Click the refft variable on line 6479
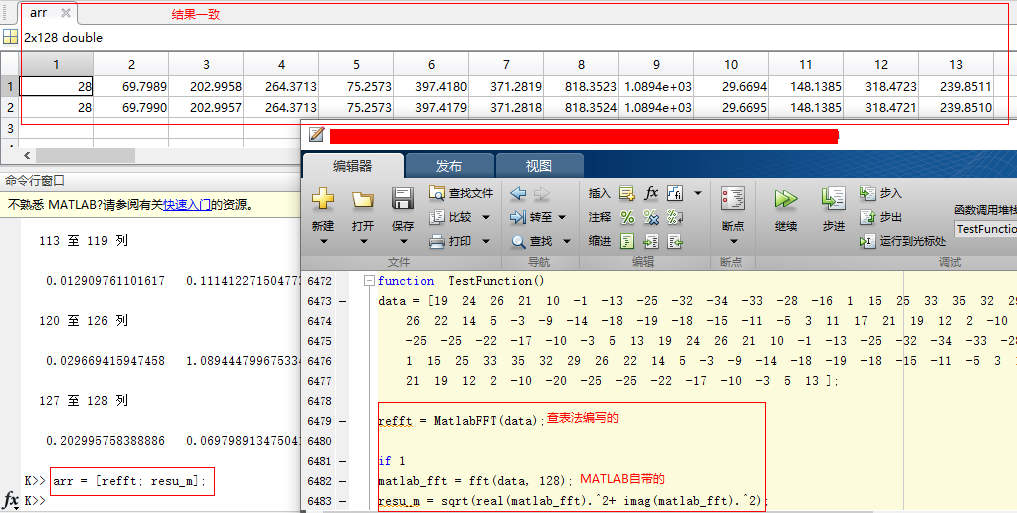Screen dimensions: 1017x513 click(x=395, y=421)
